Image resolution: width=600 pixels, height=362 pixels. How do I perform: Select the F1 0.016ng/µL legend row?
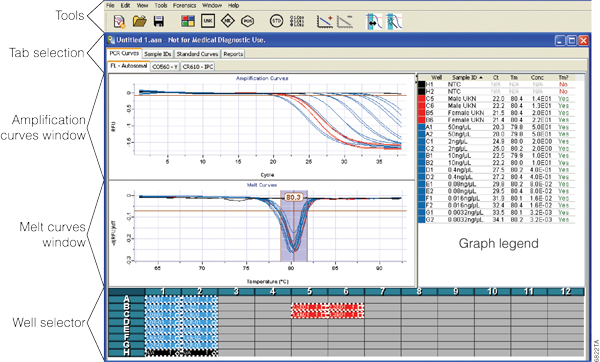tap(496, 198)
